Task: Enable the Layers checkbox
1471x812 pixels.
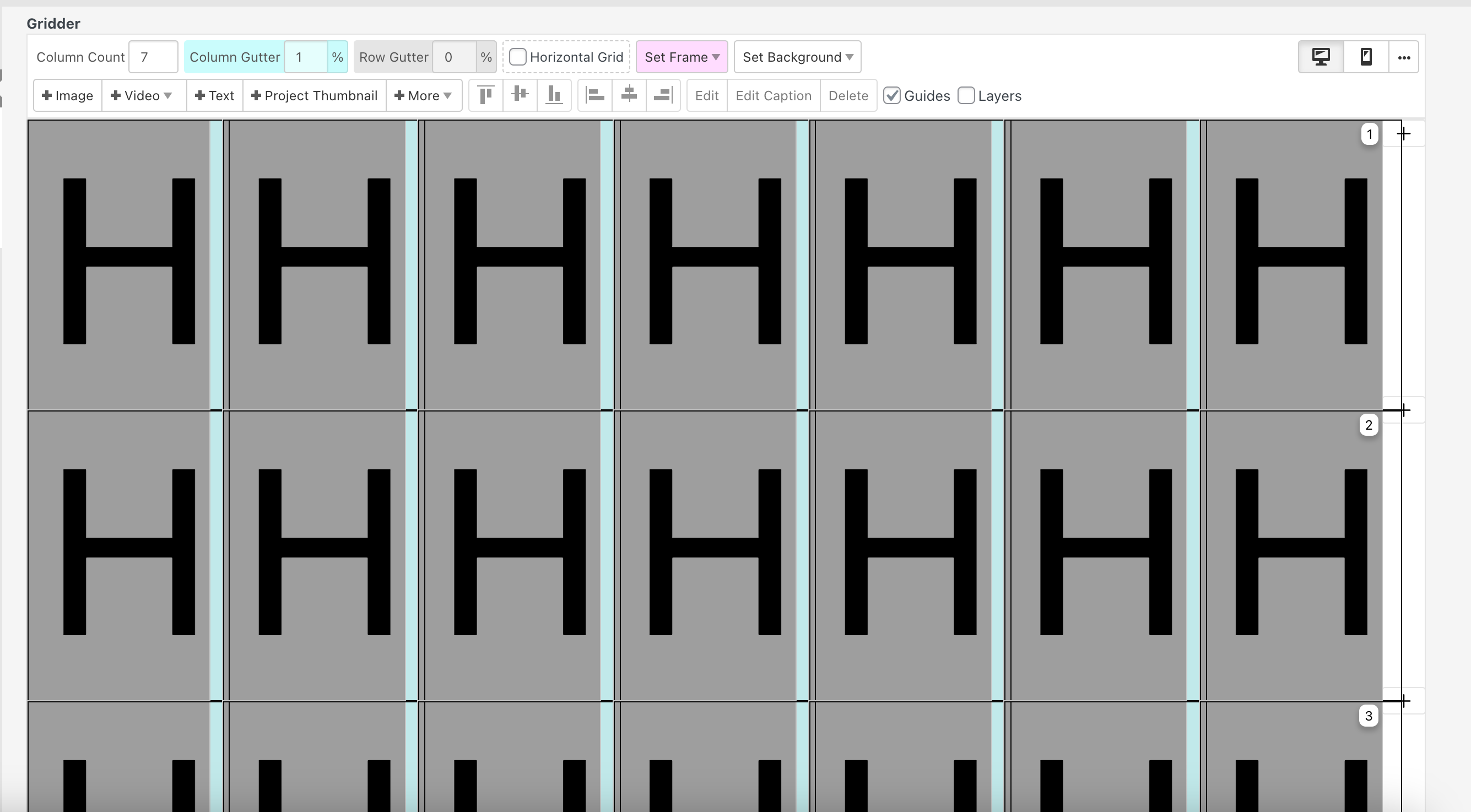Action: click(966, 95)
